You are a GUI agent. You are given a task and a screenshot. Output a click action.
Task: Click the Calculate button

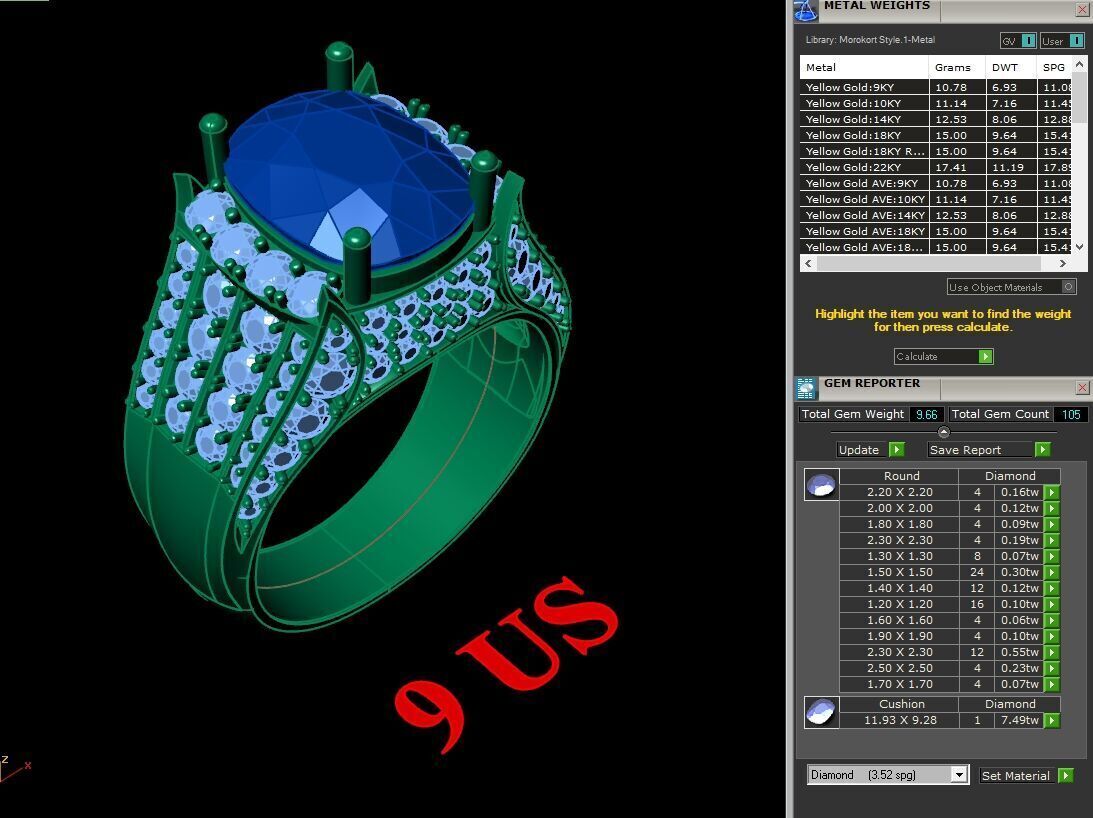pyautogui.click(x=943, y=356)
